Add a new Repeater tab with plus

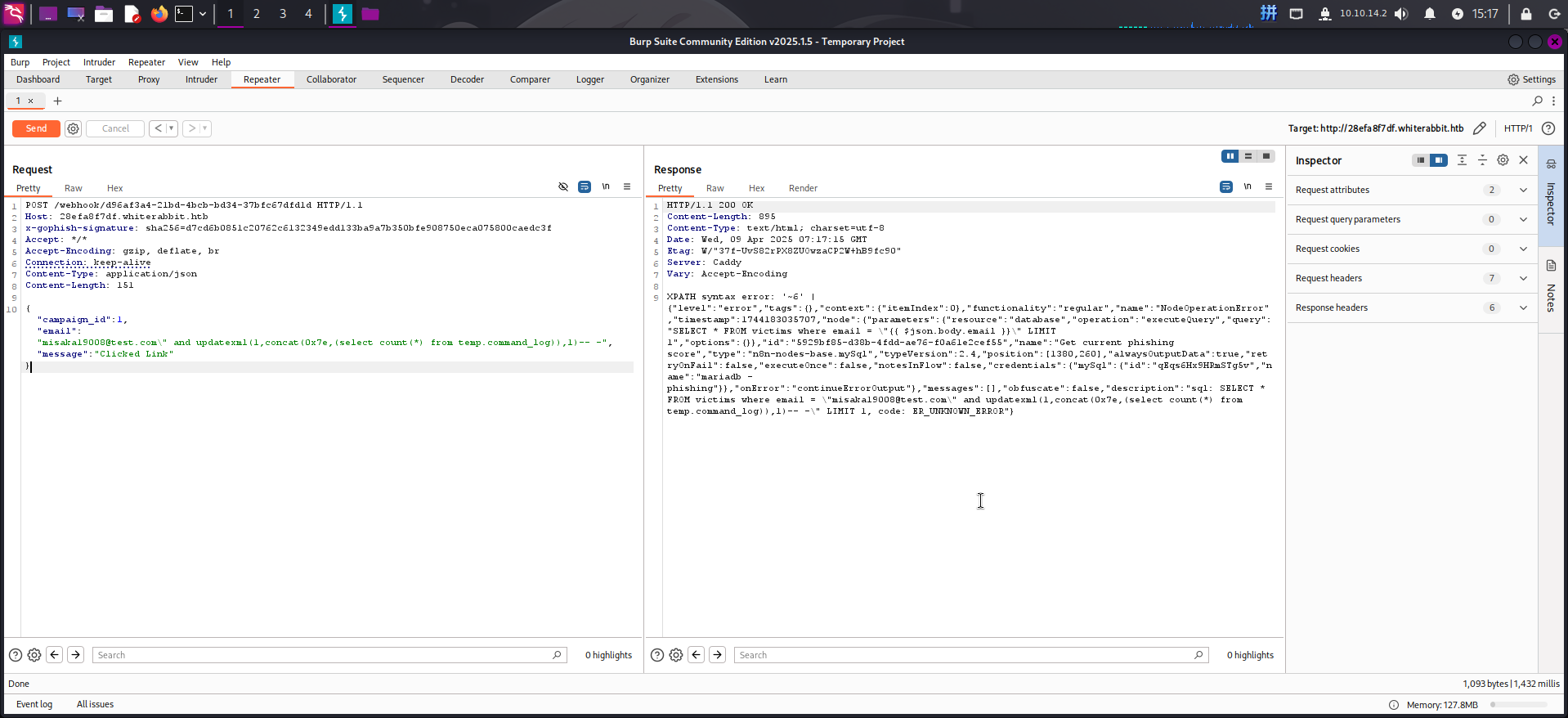[x=57, y=101]
